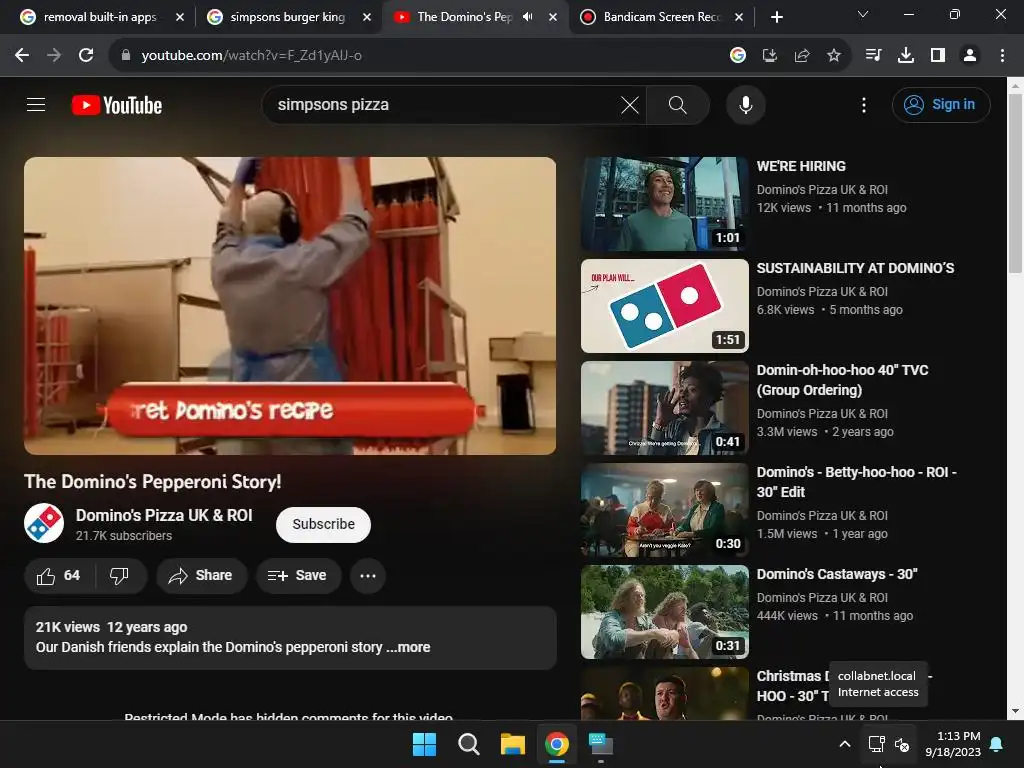Viewport: 1024px width, 768px height.
Task: Go forward in browser history
Action: [x=54, y=56]
